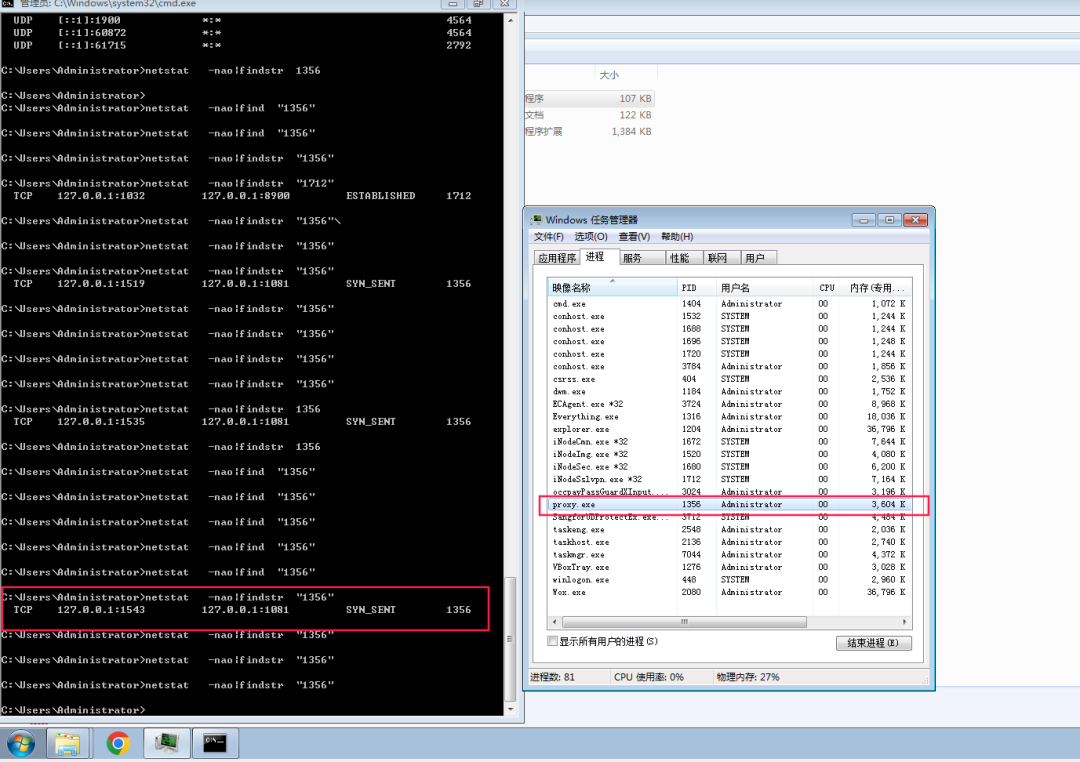
Task: Switch to 应用程序 tab
Action: point(557,258)
